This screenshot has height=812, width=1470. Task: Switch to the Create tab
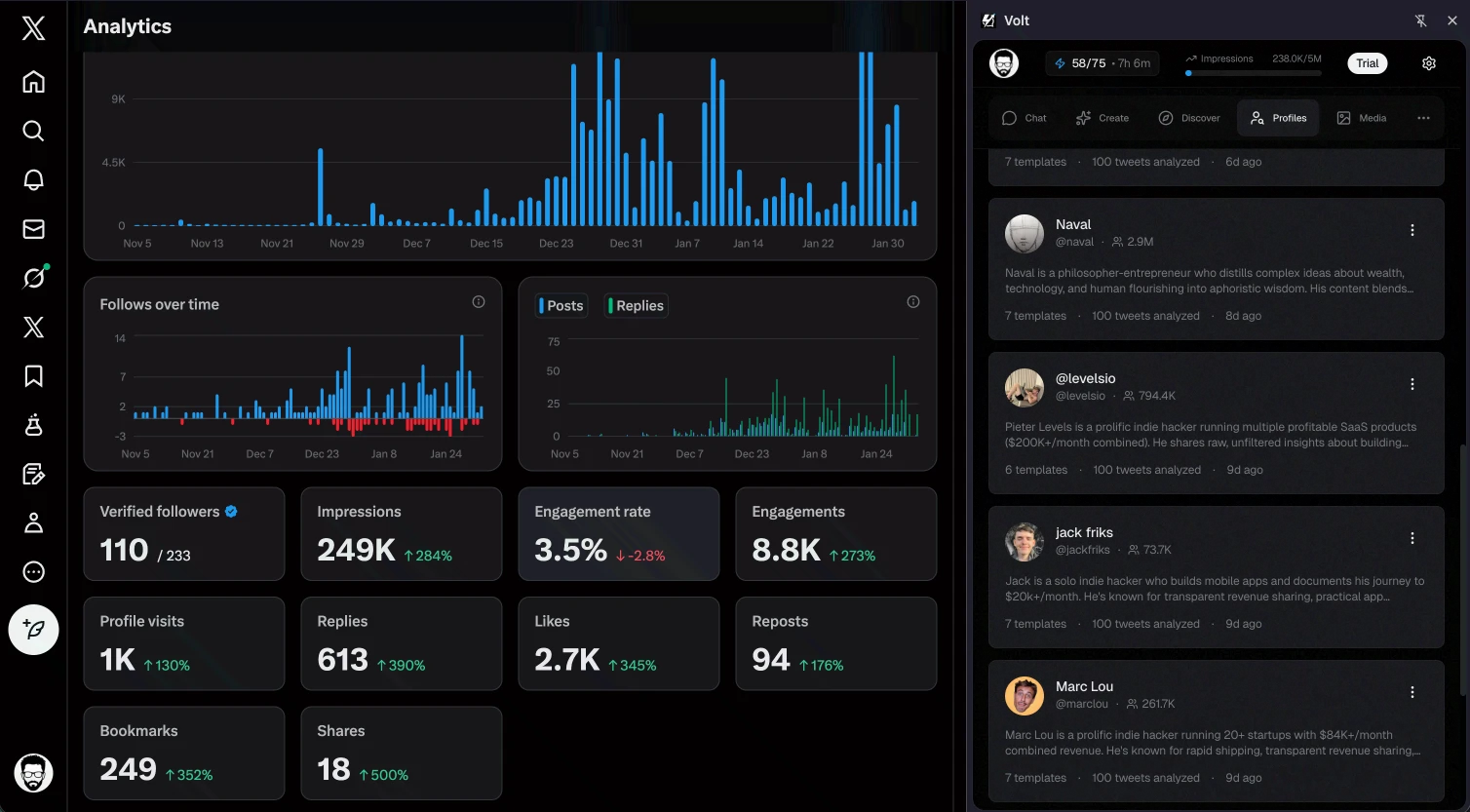(x=1102, y=118)
